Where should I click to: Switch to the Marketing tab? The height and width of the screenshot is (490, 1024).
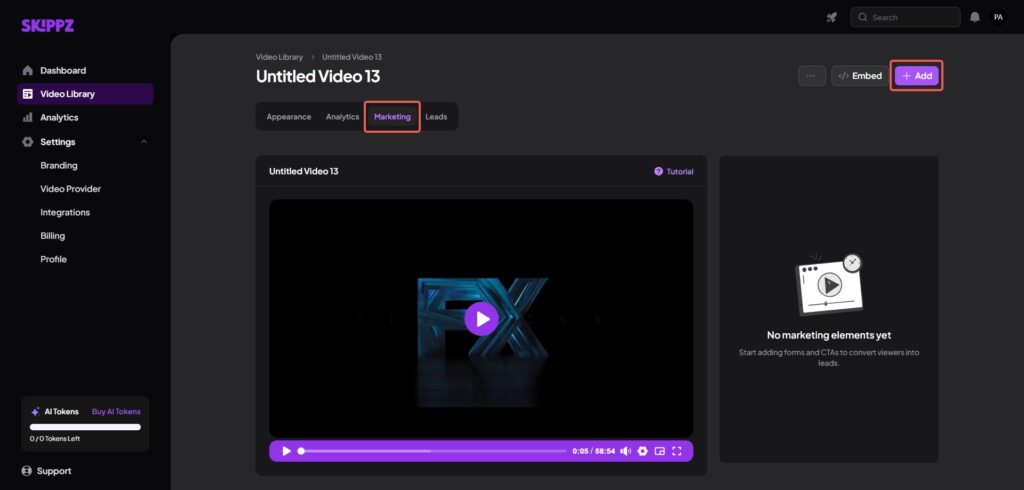pos(392,117)
